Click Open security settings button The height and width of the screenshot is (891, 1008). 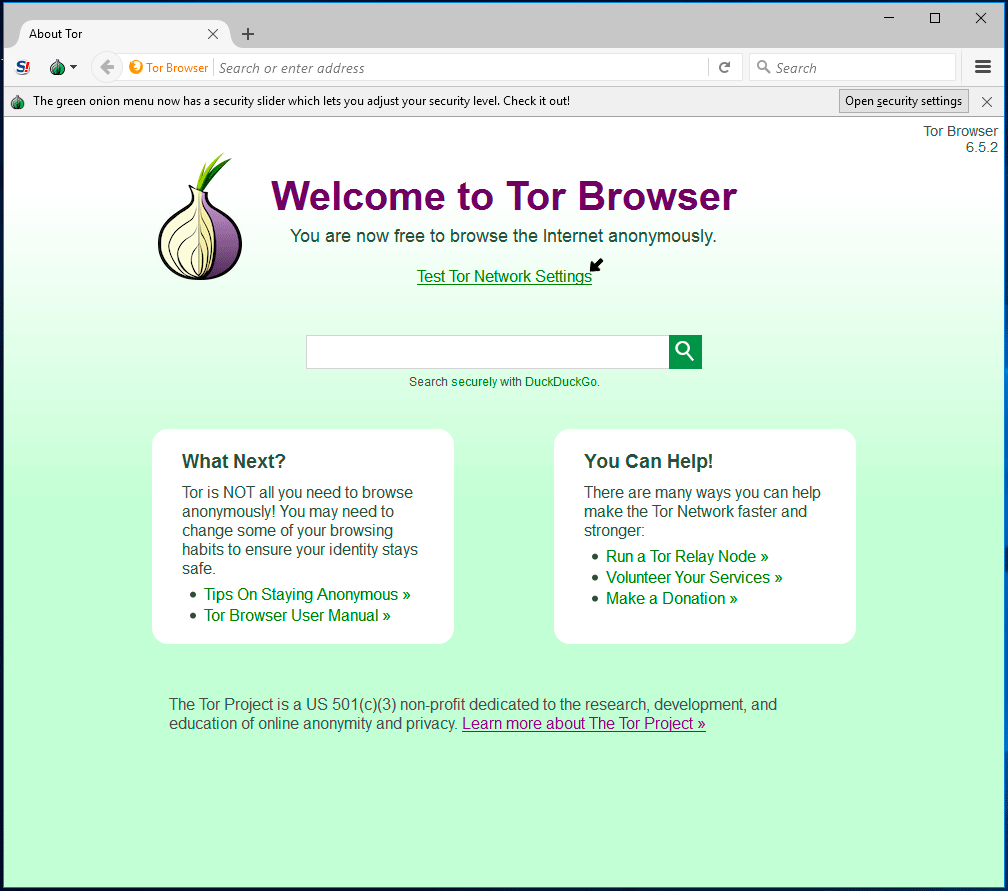(903, 101)
